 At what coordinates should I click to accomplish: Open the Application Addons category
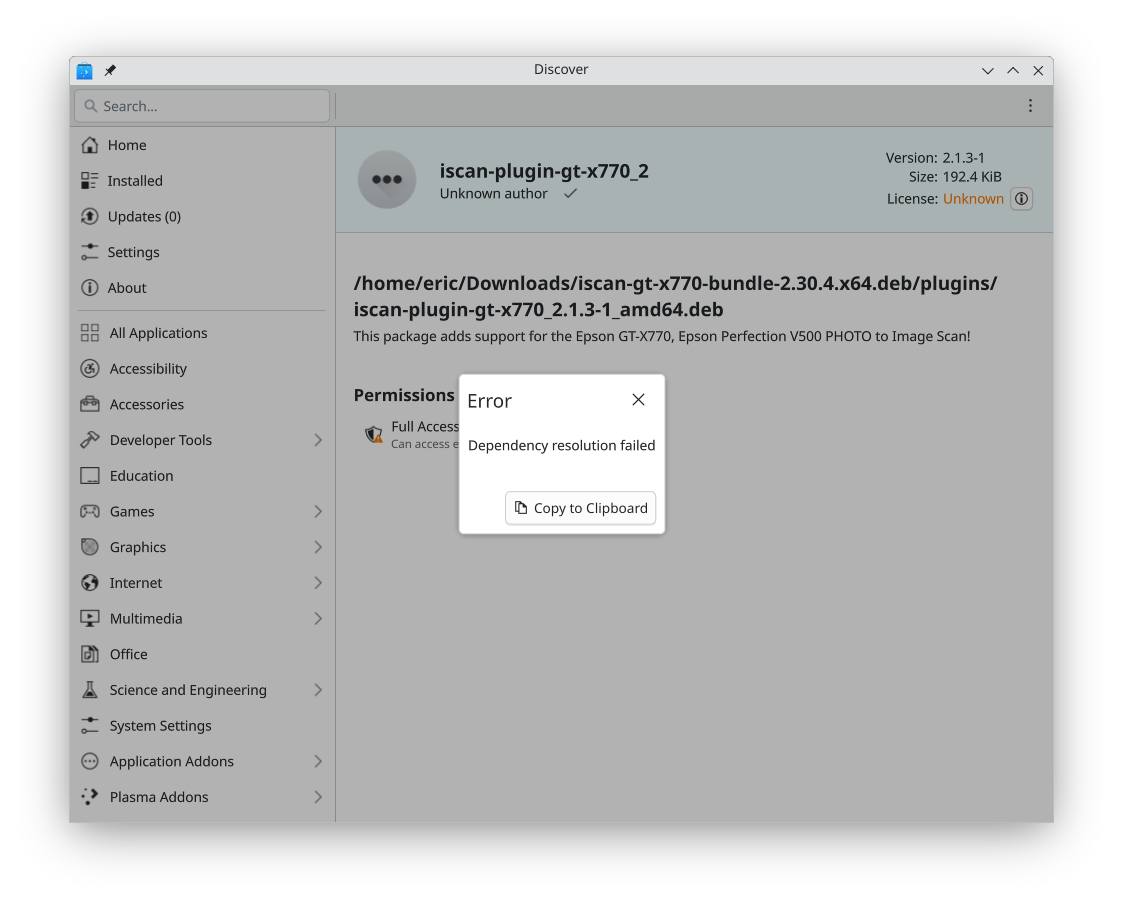tap(202, 762)
